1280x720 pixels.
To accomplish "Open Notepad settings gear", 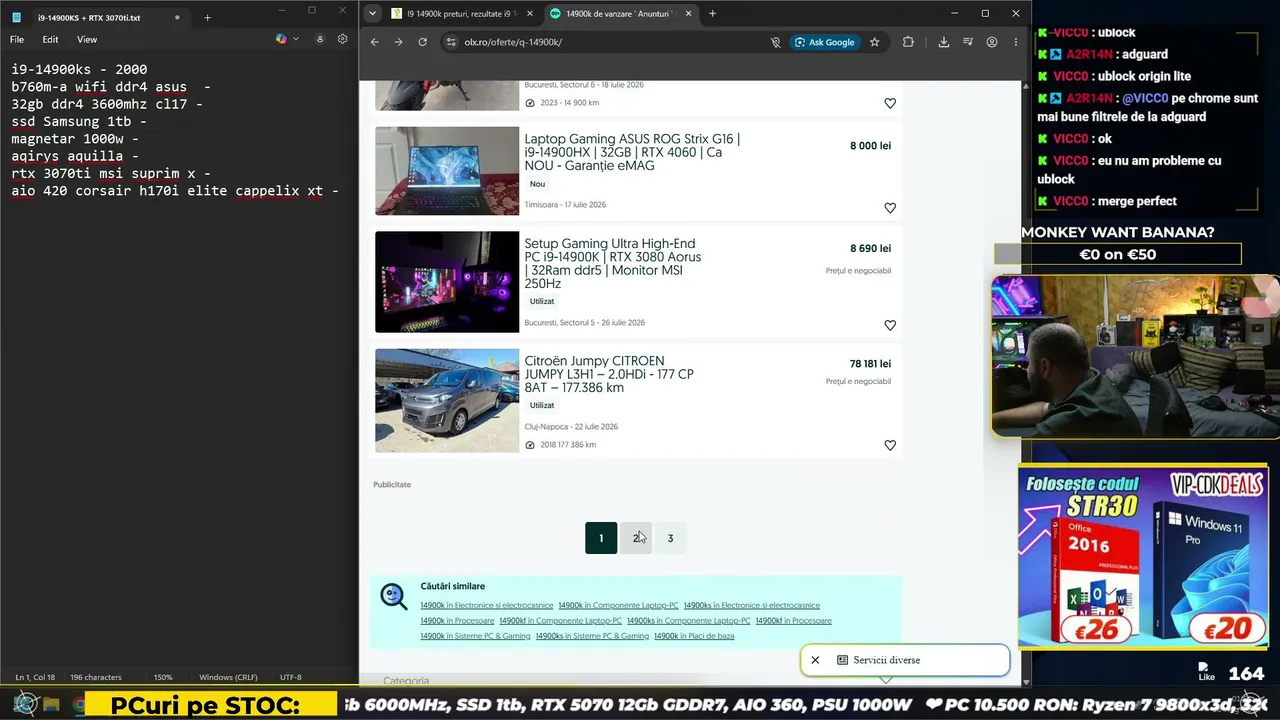I will [x=342, y=39].
